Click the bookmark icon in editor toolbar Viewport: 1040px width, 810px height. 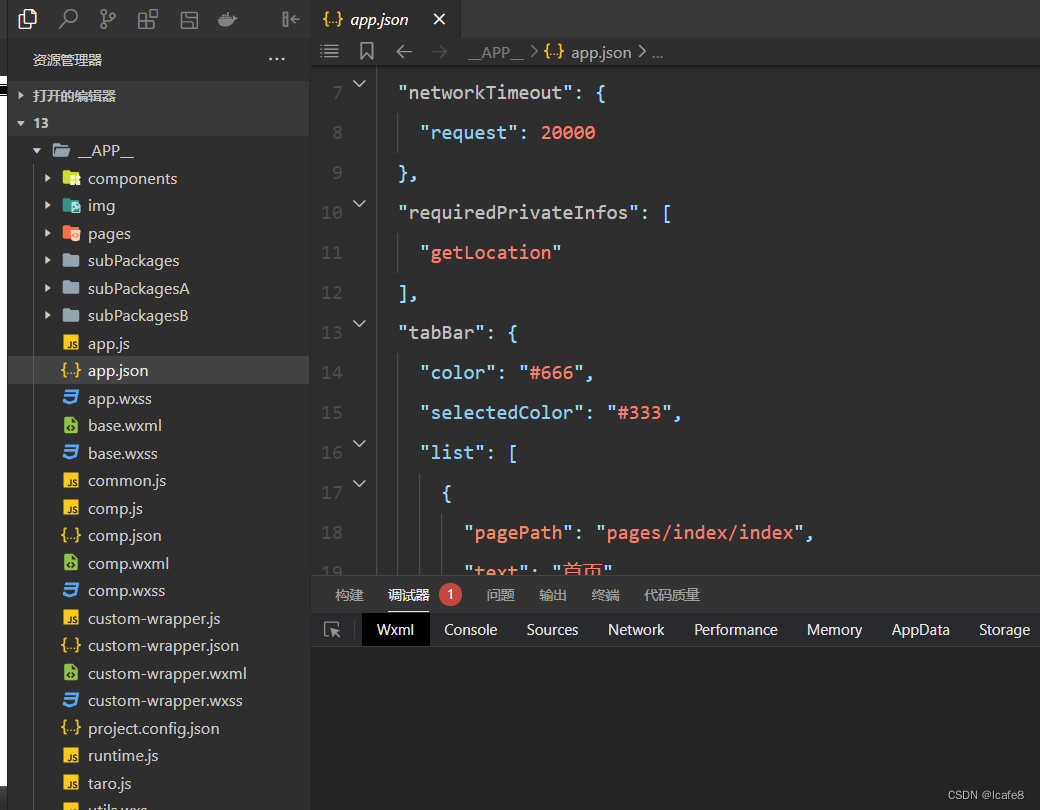pyautogui.click(x=366, y=51)
